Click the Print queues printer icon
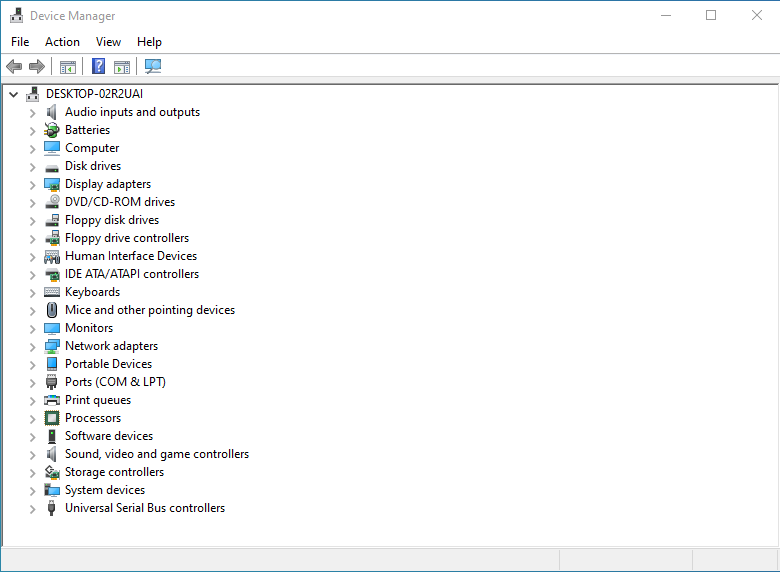The width and height of the screenshot is (780, 572). coord(52,400)
